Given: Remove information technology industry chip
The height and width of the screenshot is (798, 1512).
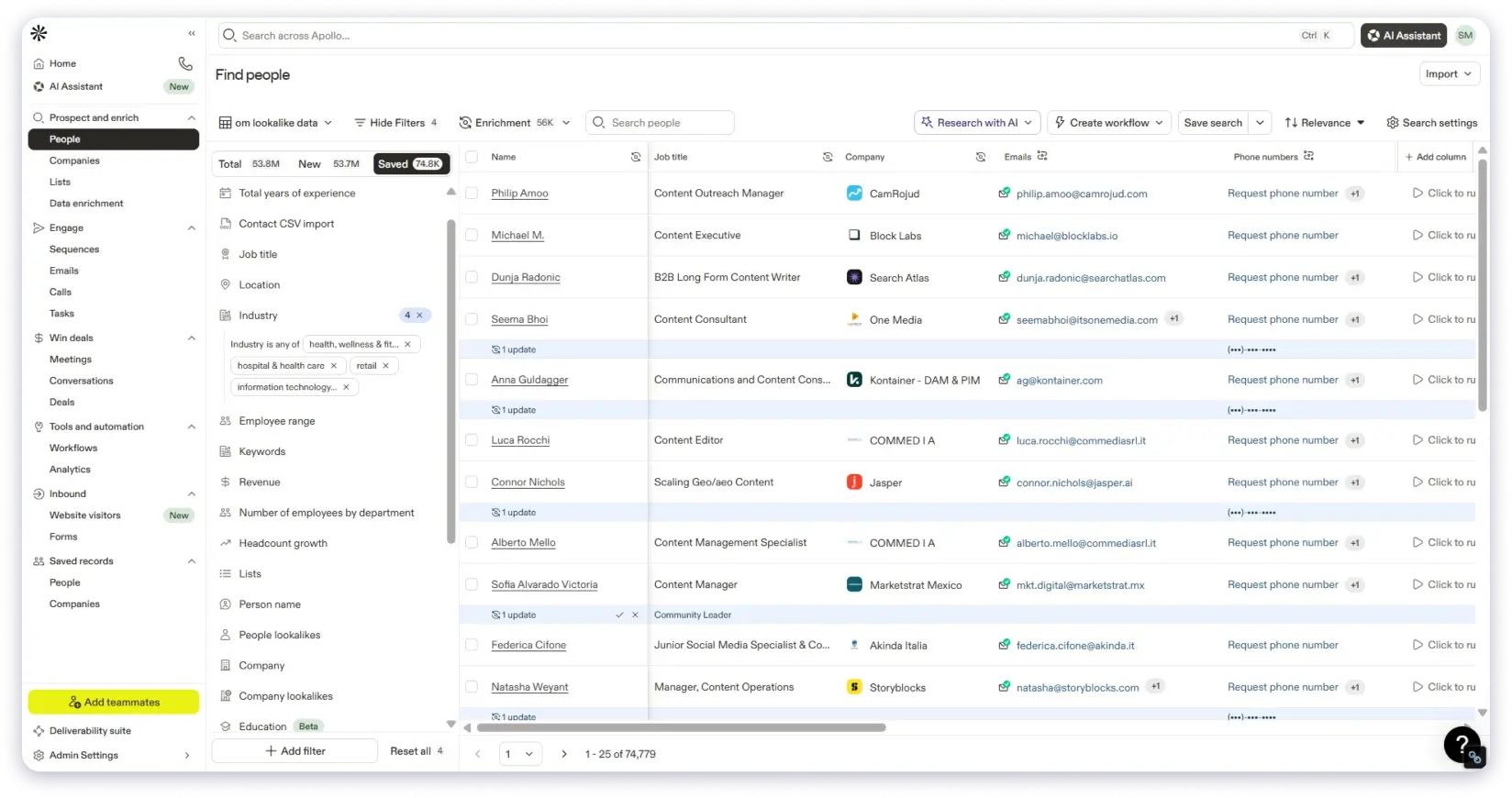Looking at the screenshot, I should pos(346,387).
